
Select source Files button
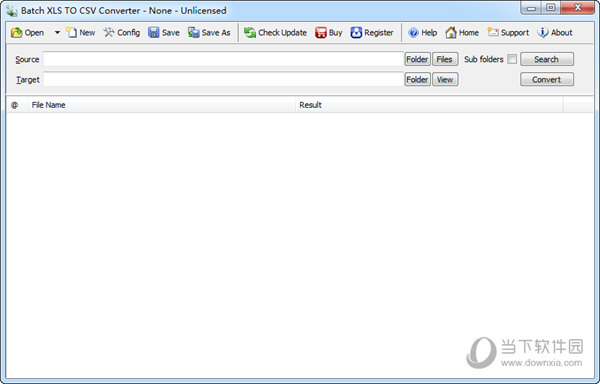click(445, 59)
